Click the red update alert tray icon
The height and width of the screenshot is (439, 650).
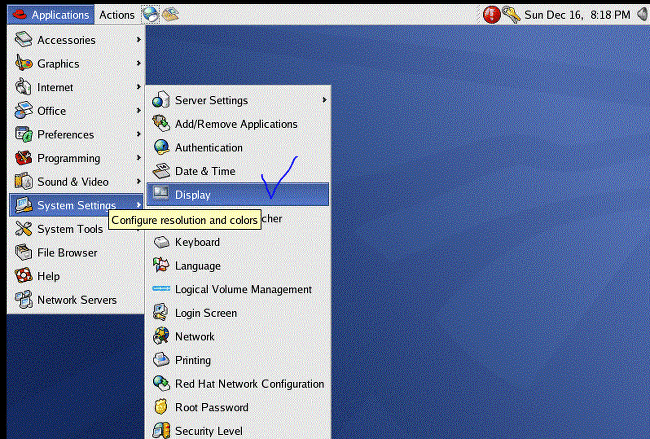[x=492, y=15]
